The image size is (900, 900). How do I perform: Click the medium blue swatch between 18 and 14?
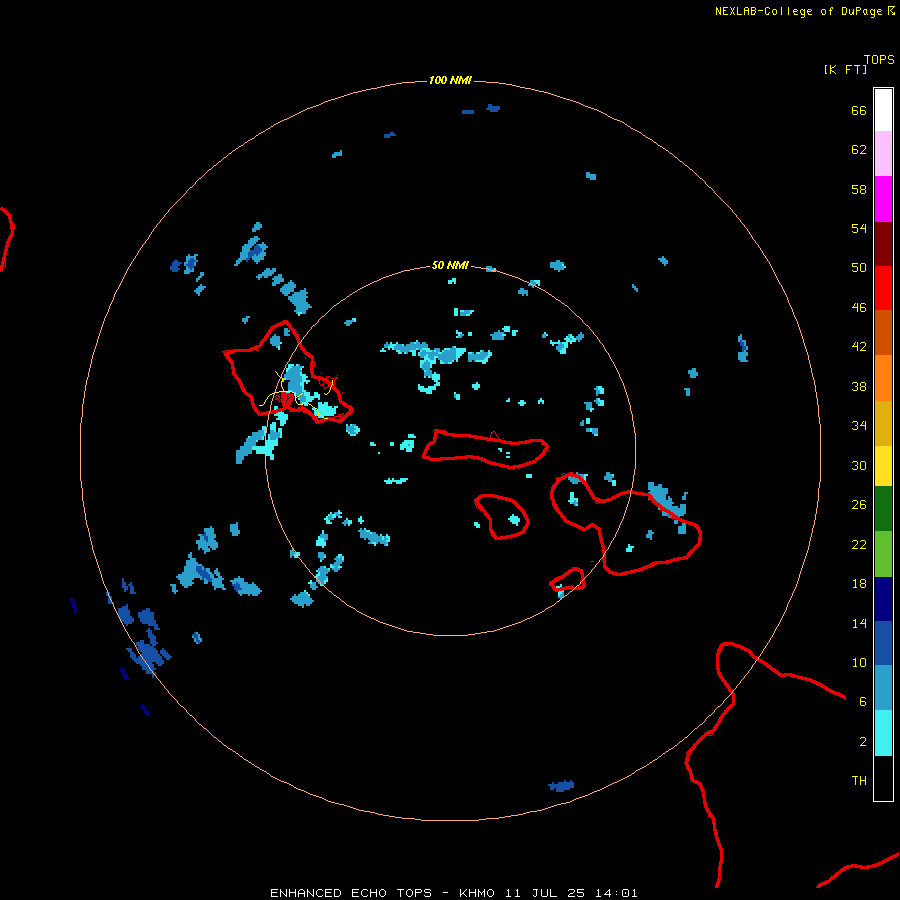click(883, 643)
